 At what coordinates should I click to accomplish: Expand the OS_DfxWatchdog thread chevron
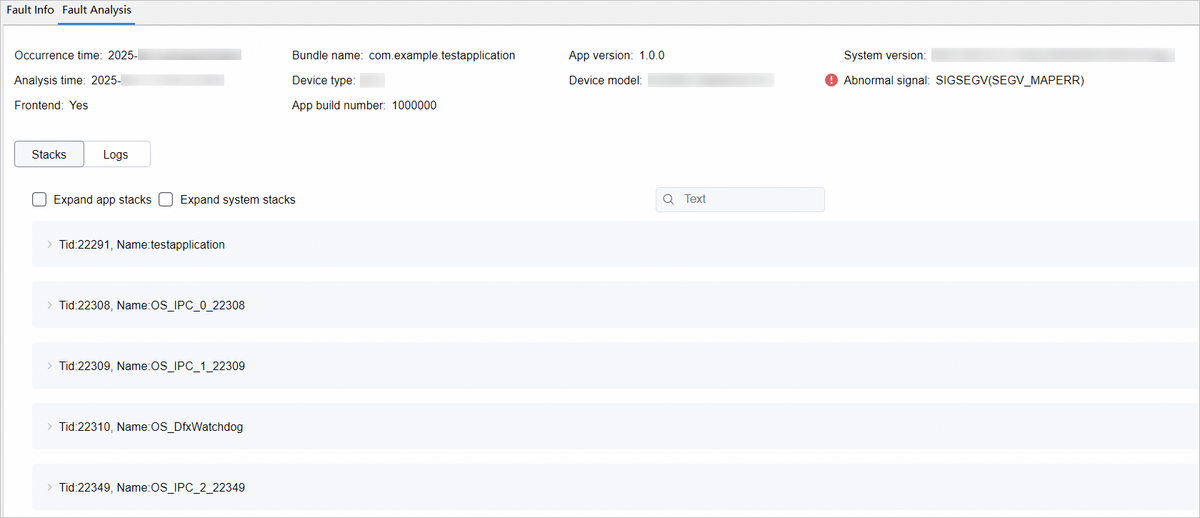coord(49,427)
